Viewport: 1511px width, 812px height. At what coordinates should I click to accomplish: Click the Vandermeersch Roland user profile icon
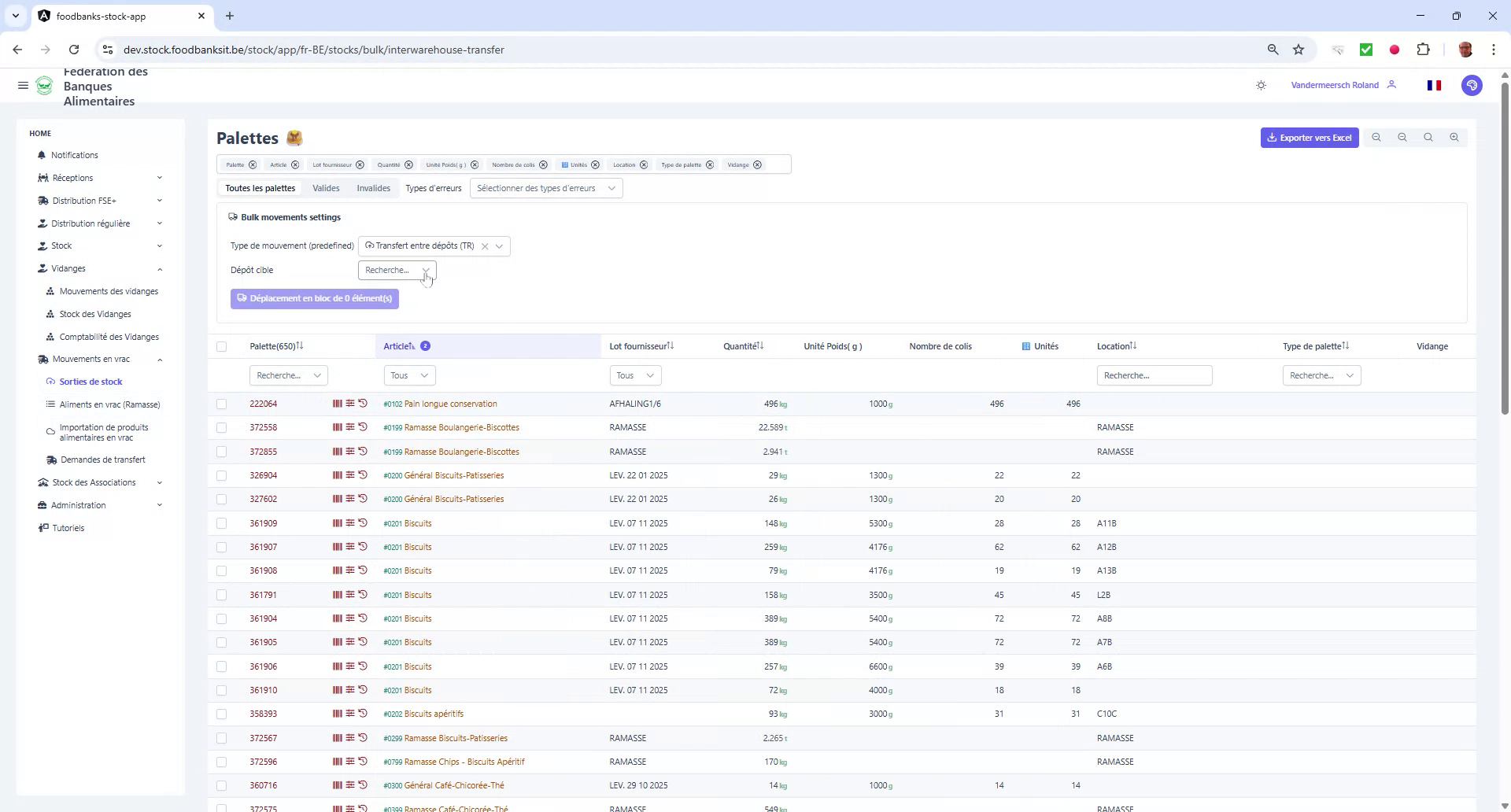click(1393, 85)
